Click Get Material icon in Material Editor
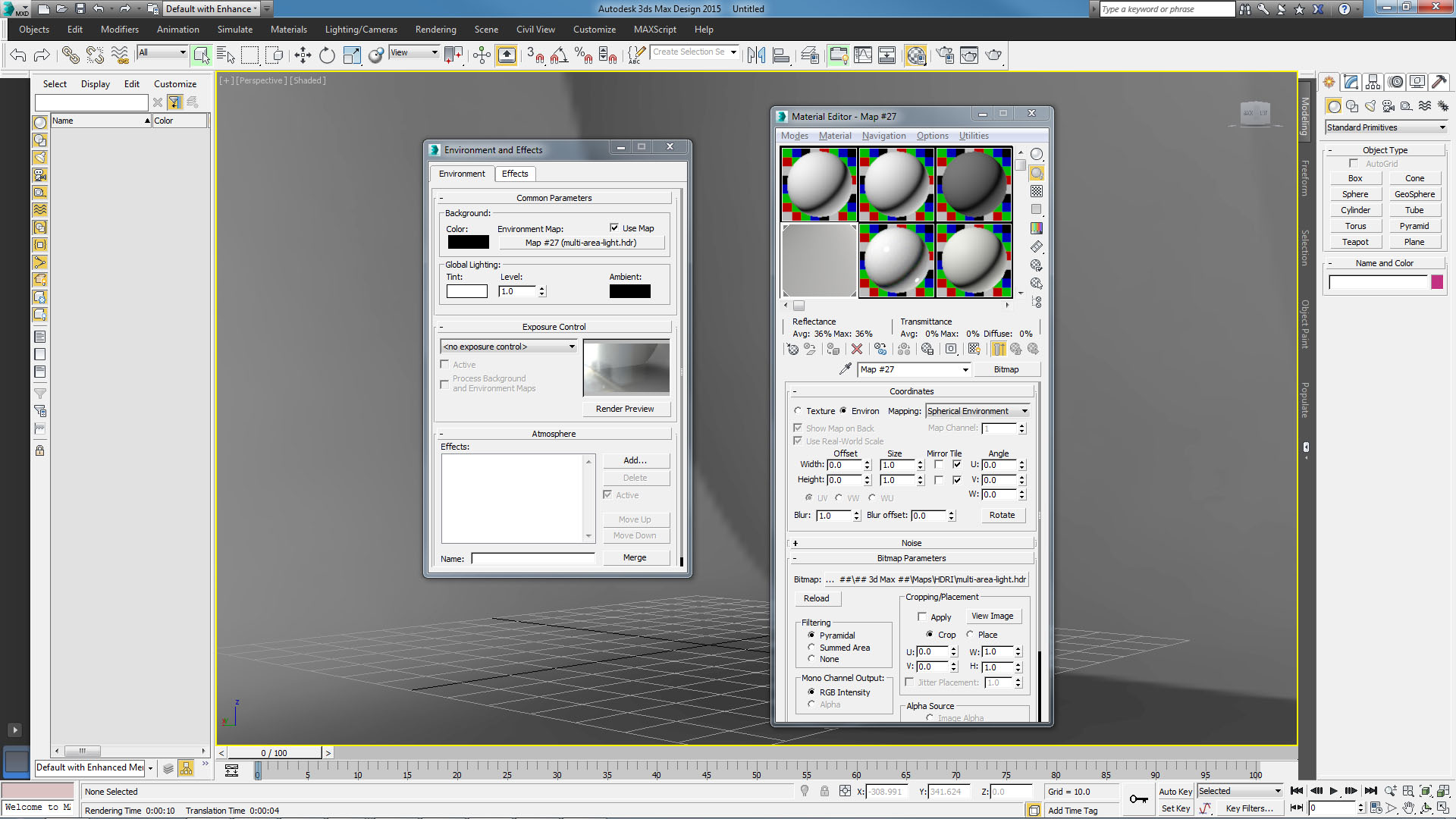This screenshot has height=819, width=1456. (x=792, y=349)
